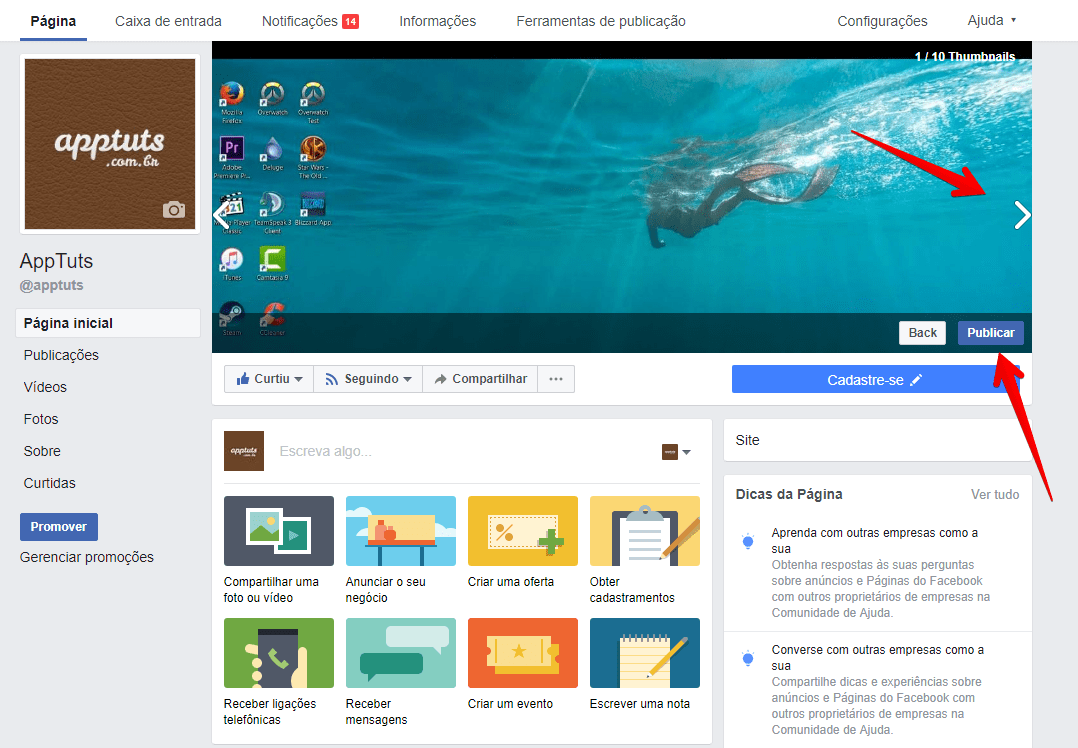Click the Back button on cover
1078x748 pixels.
pos(923,333)
